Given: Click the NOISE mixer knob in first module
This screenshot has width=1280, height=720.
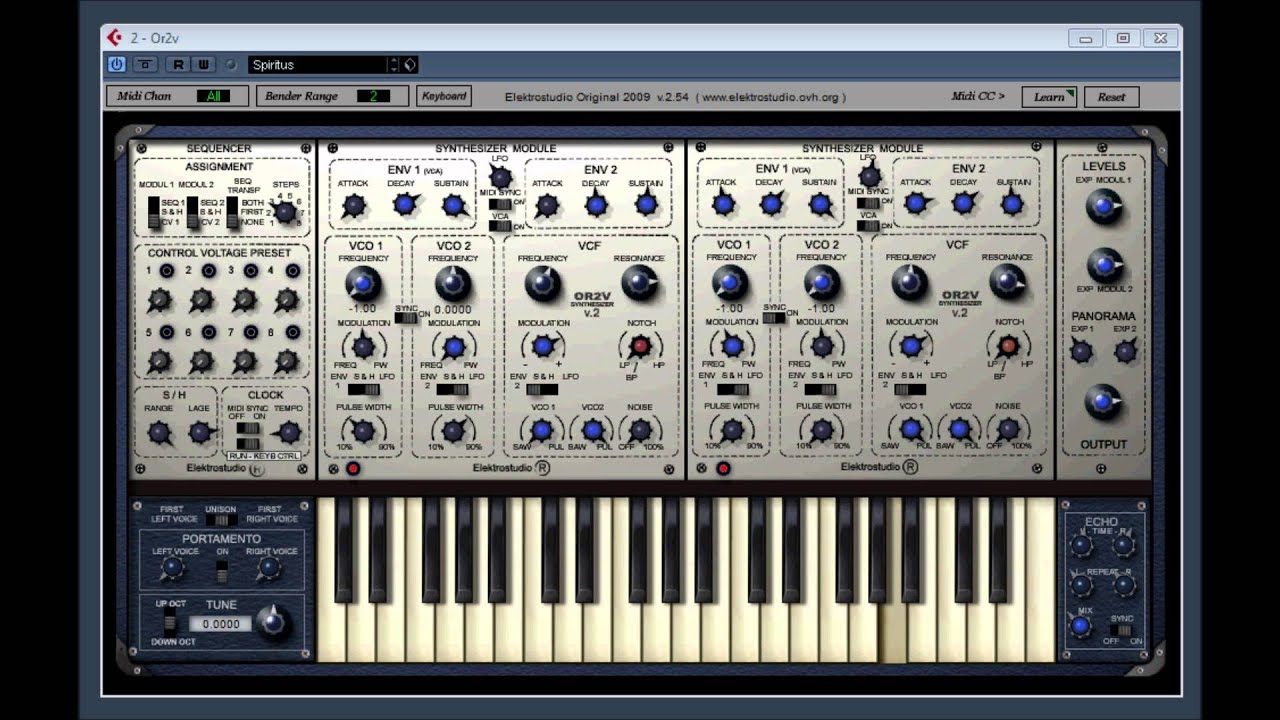Looking at the screenshot, I should coord(640,430).
